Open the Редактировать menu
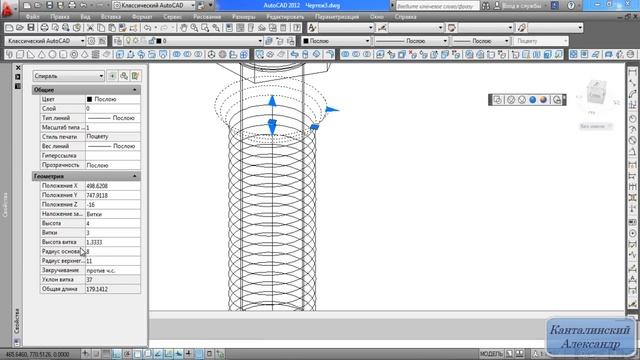Viewport: 640px width, 360px height. click(285, 17)
